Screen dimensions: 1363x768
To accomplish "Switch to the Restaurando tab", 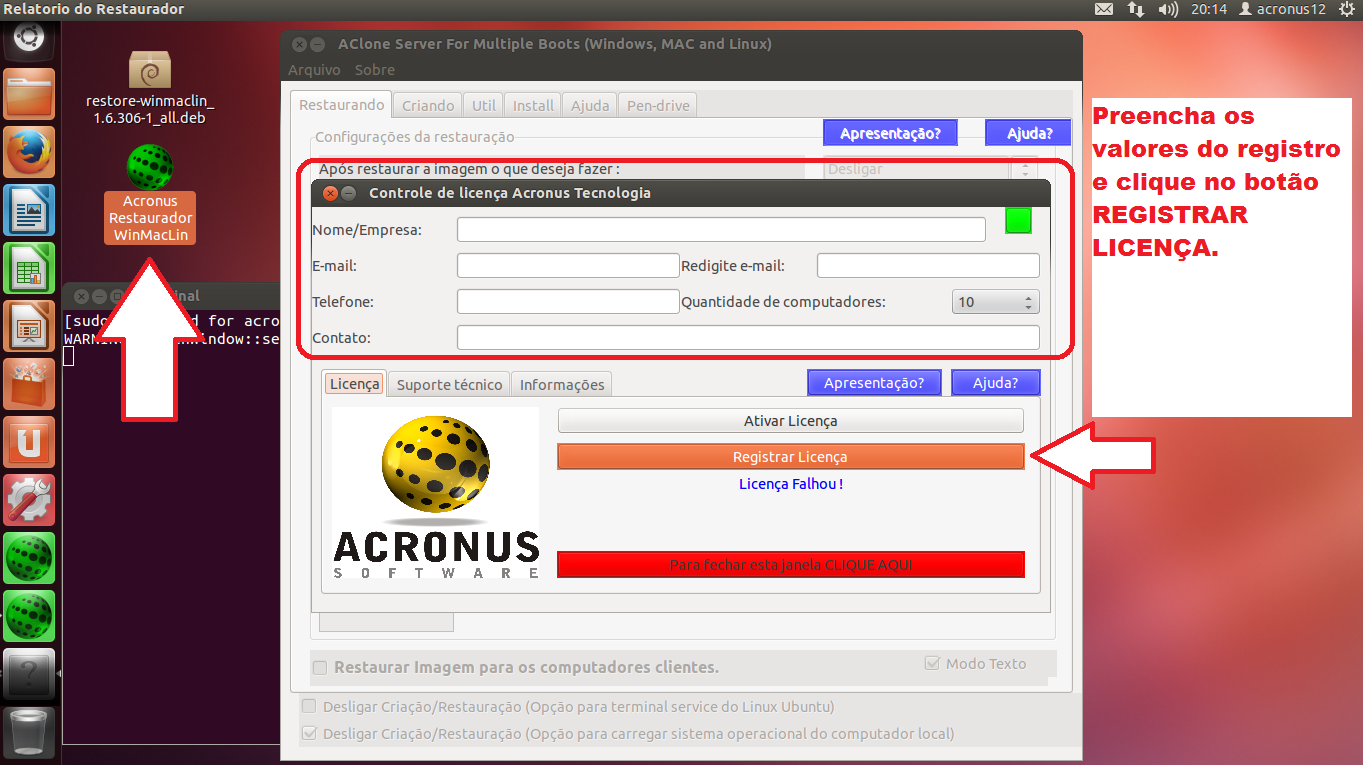I will 341,105.
